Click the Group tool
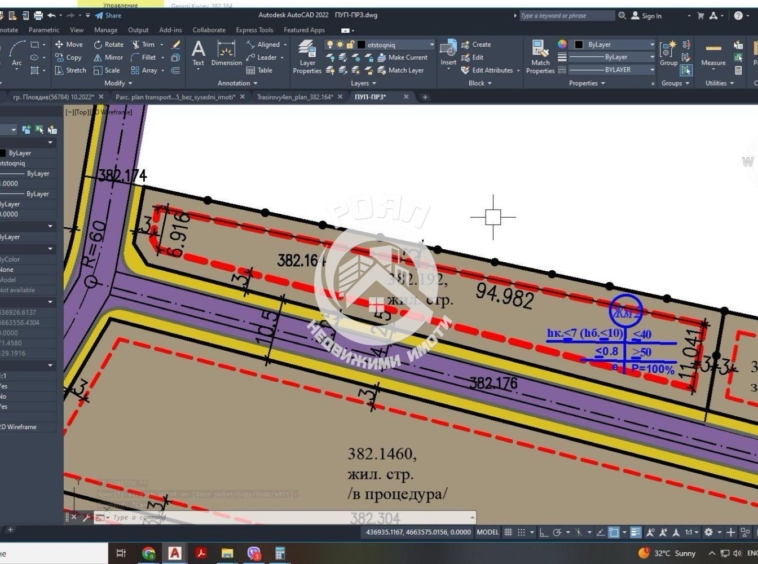 click(x=669, y=53)
